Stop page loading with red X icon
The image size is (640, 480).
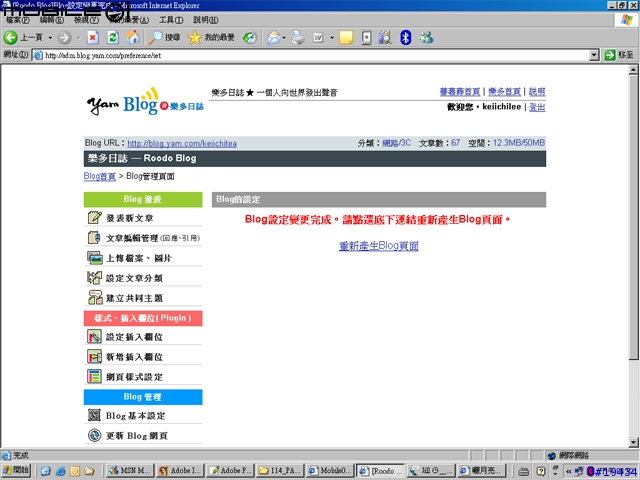[93, 38]
